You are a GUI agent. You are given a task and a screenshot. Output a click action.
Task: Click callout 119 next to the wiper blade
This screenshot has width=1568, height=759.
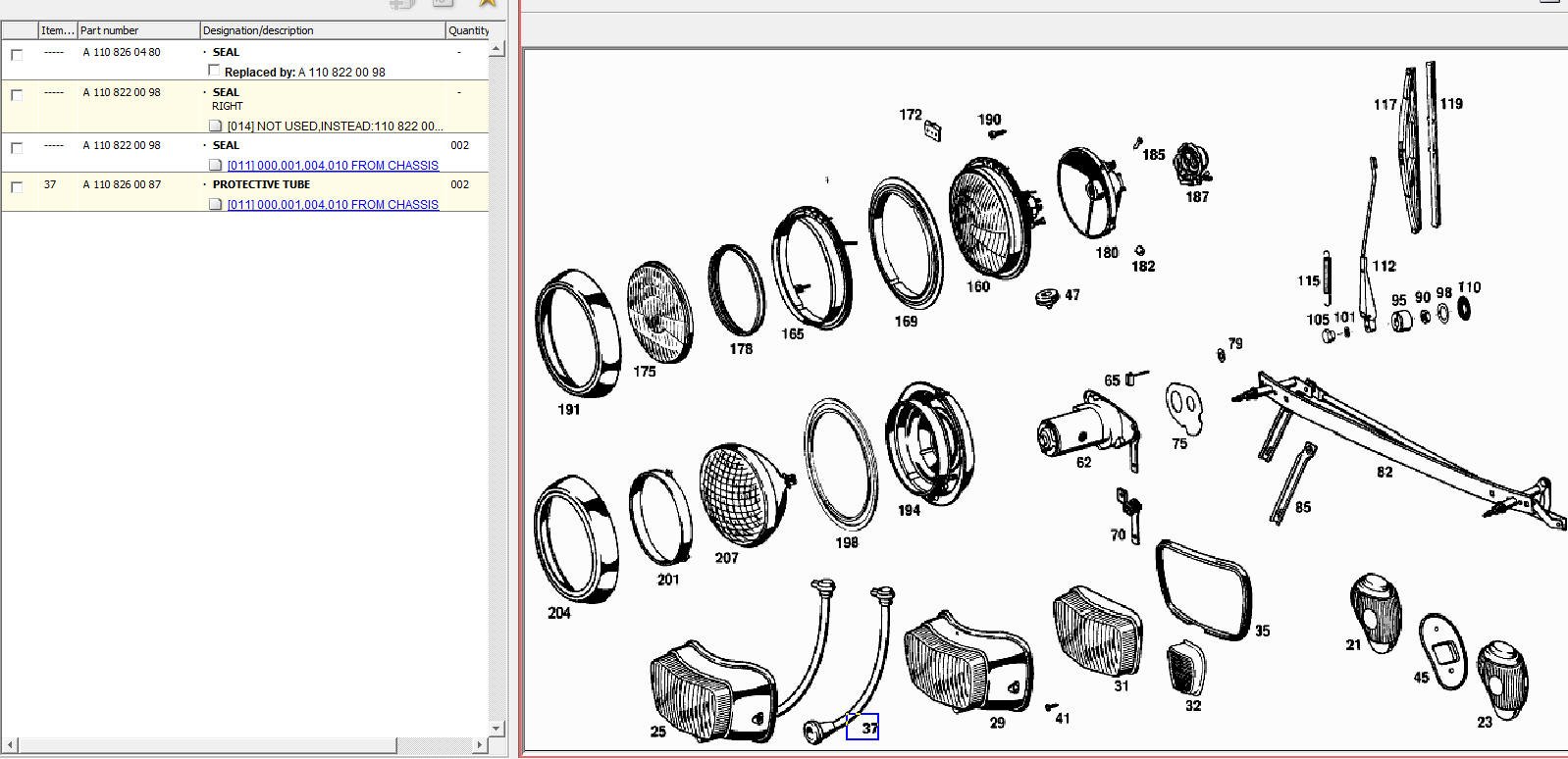pos(1451,103)
